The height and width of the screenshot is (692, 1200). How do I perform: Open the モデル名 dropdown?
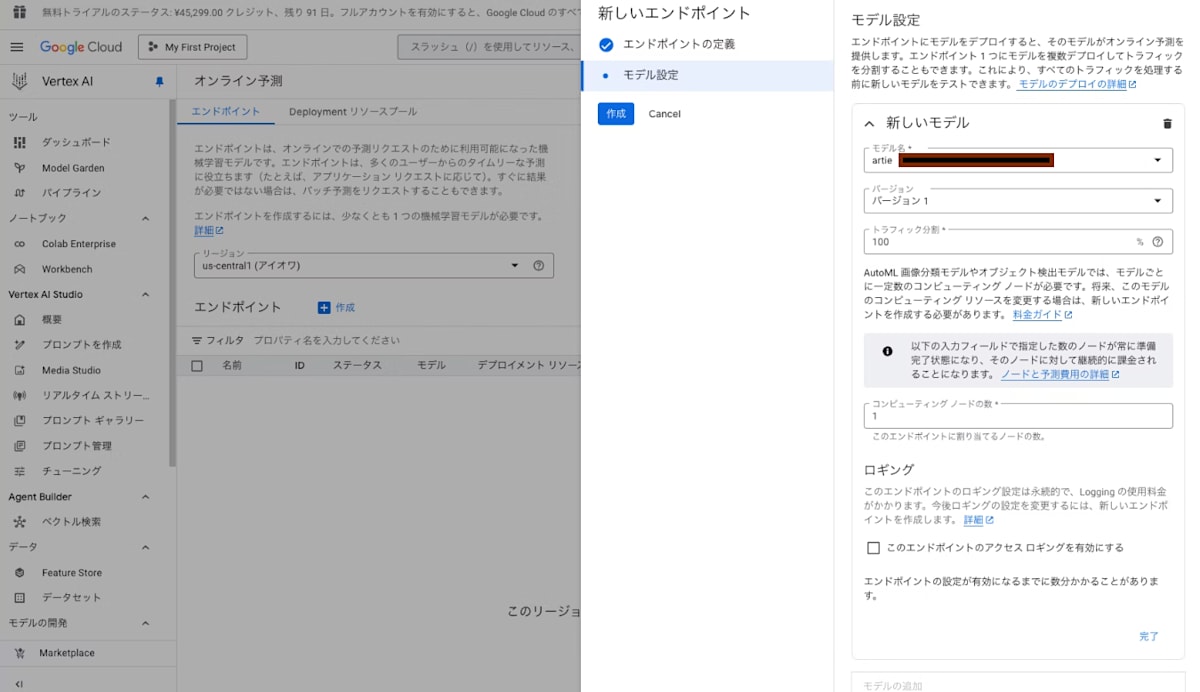tap(1018, 160)
